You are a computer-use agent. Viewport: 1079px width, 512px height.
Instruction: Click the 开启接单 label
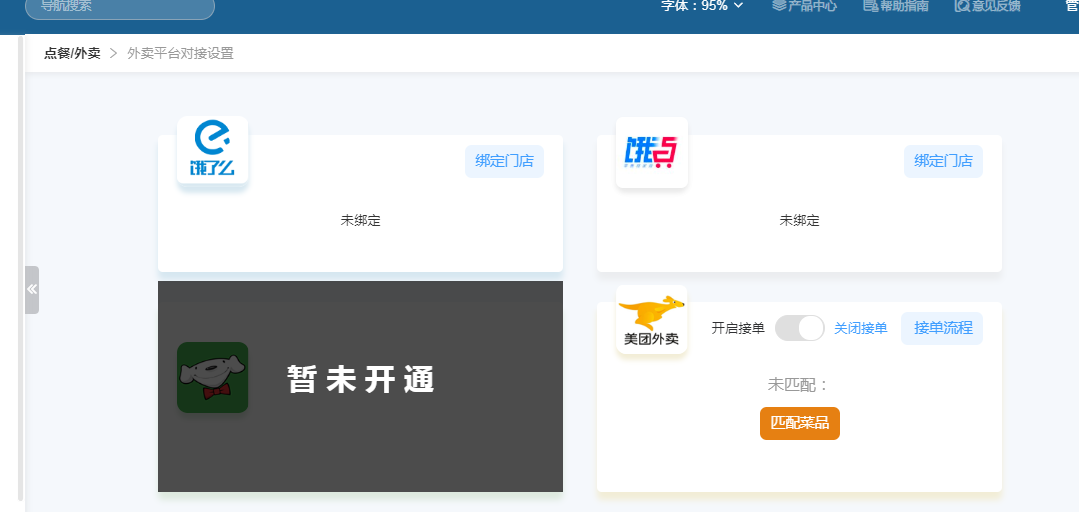(738, 328)
